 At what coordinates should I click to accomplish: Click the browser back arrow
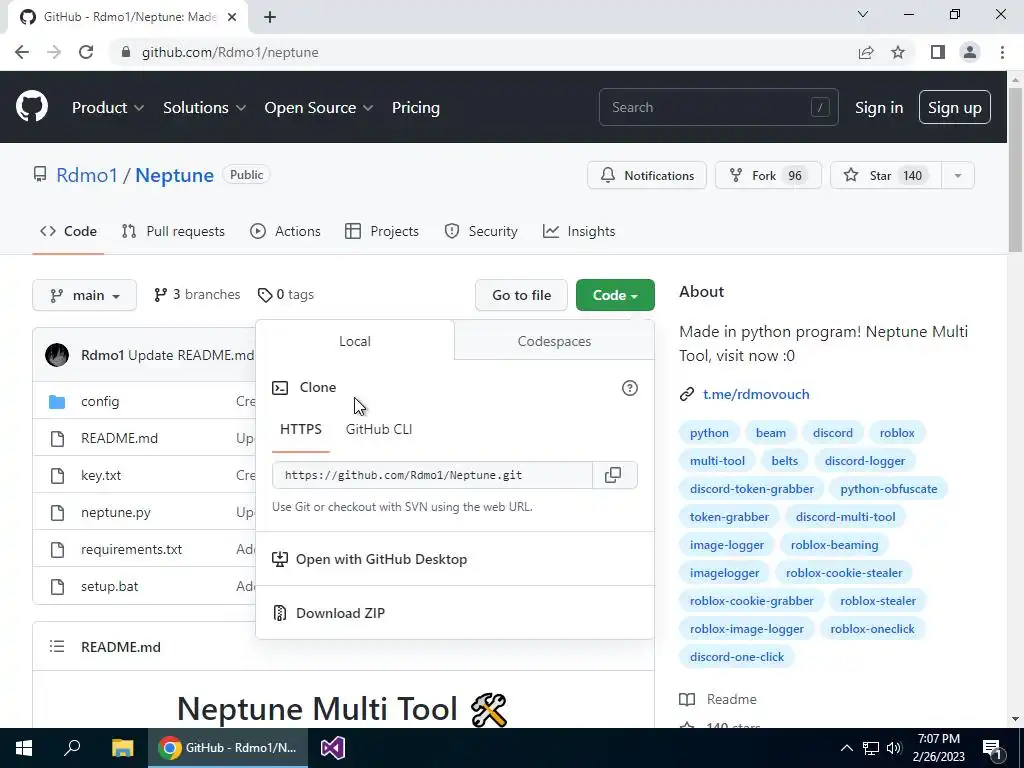(22, 52)
